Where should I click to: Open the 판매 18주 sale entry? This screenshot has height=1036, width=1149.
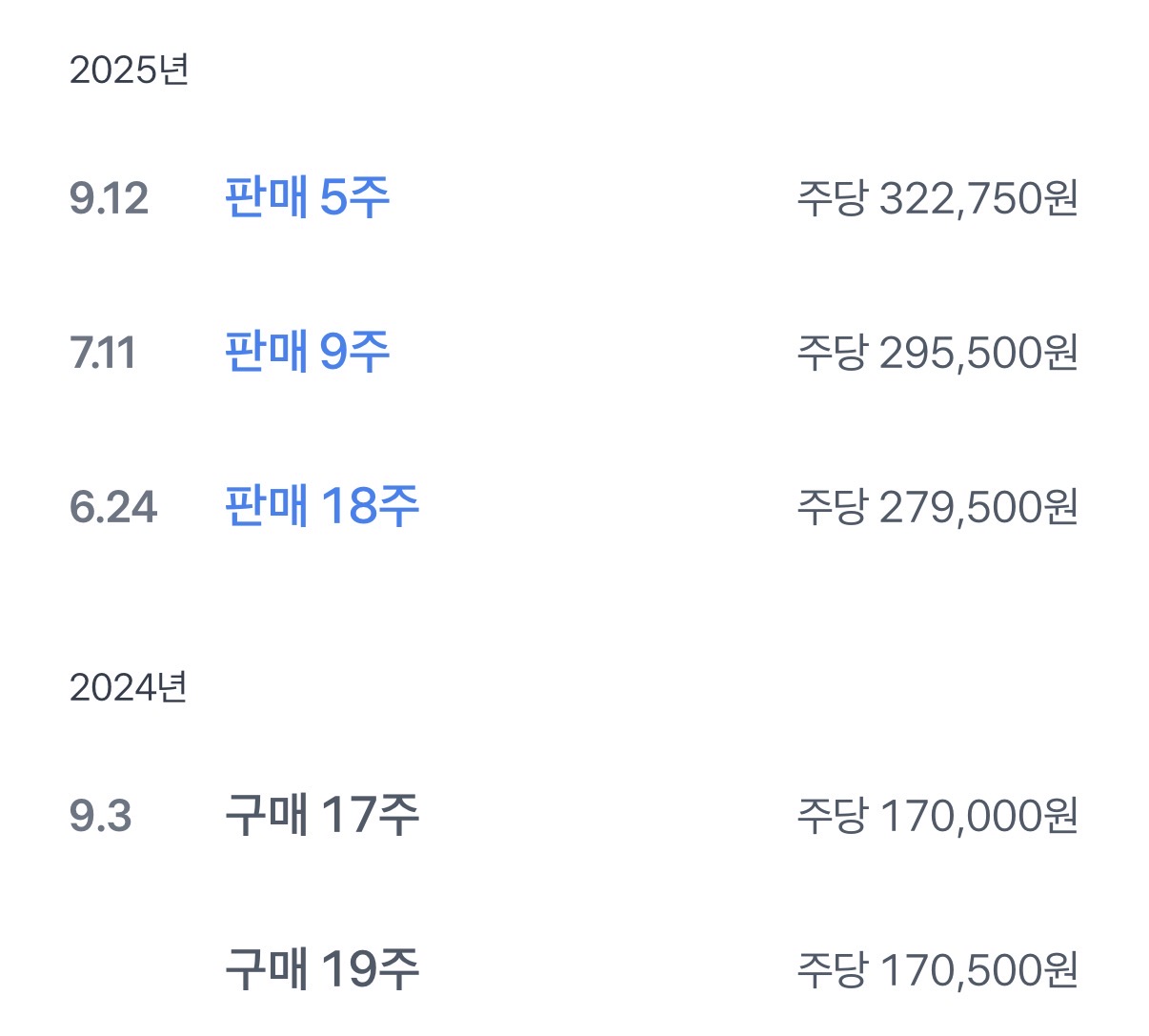(x=321, y=506)
